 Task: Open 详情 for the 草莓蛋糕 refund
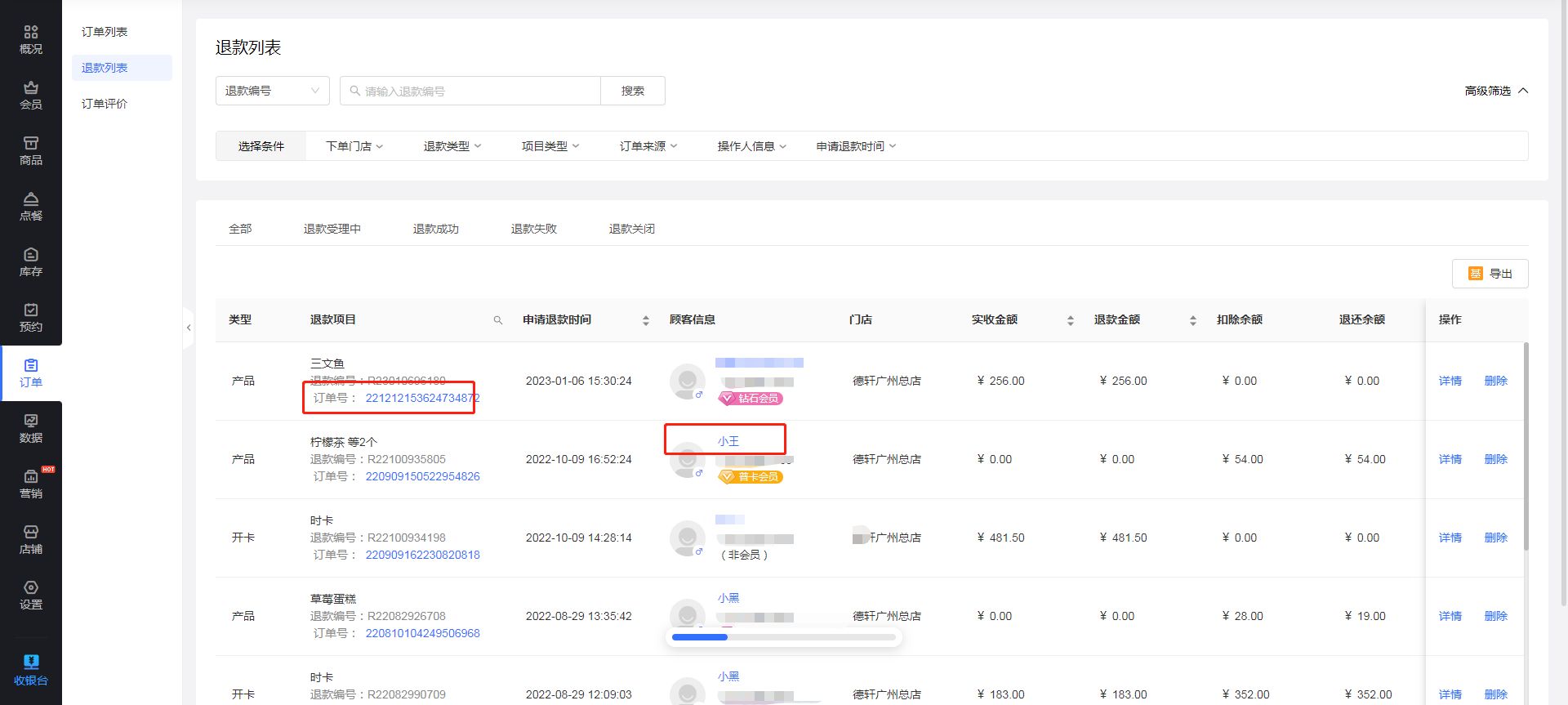[1450, 616]
